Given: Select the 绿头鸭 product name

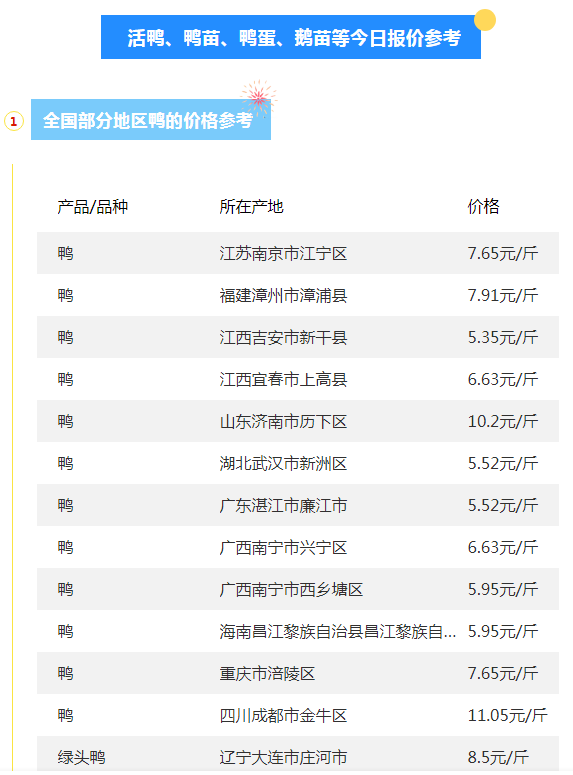Looking at the screenshot, I should (x=81, y=757).
